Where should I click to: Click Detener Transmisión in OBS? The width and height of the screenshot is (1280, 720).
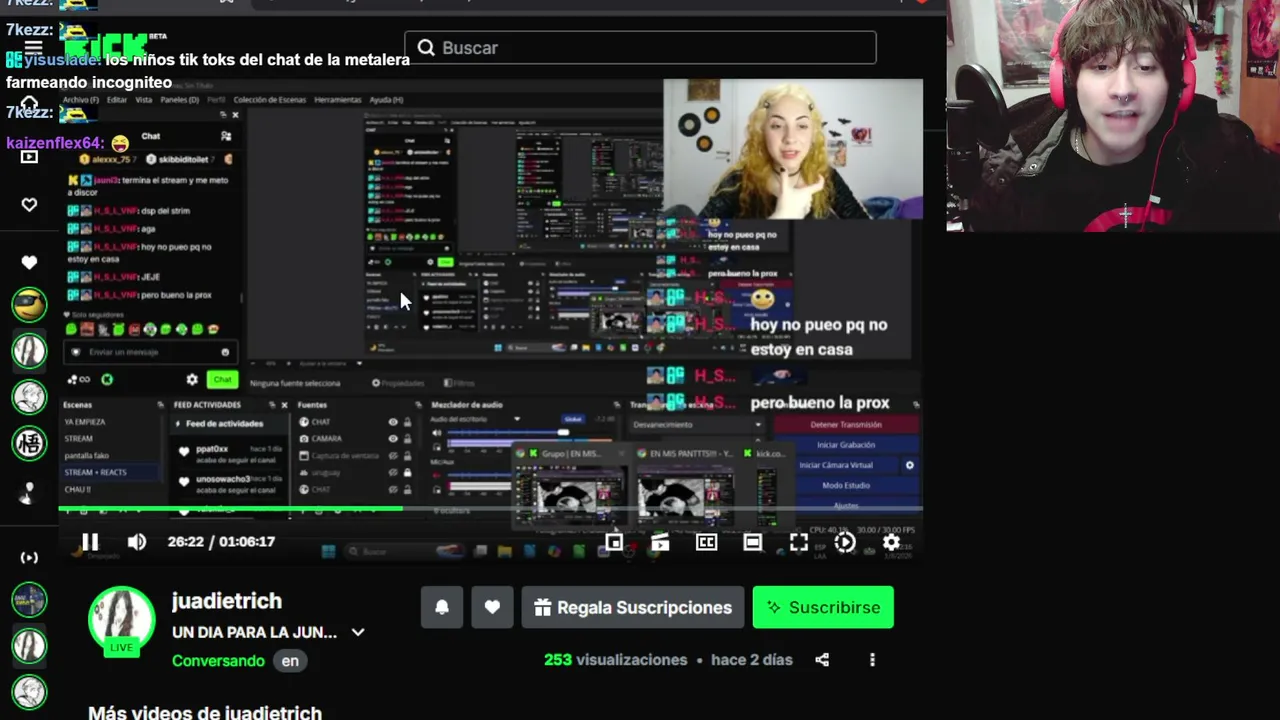[x=846, y=425]
